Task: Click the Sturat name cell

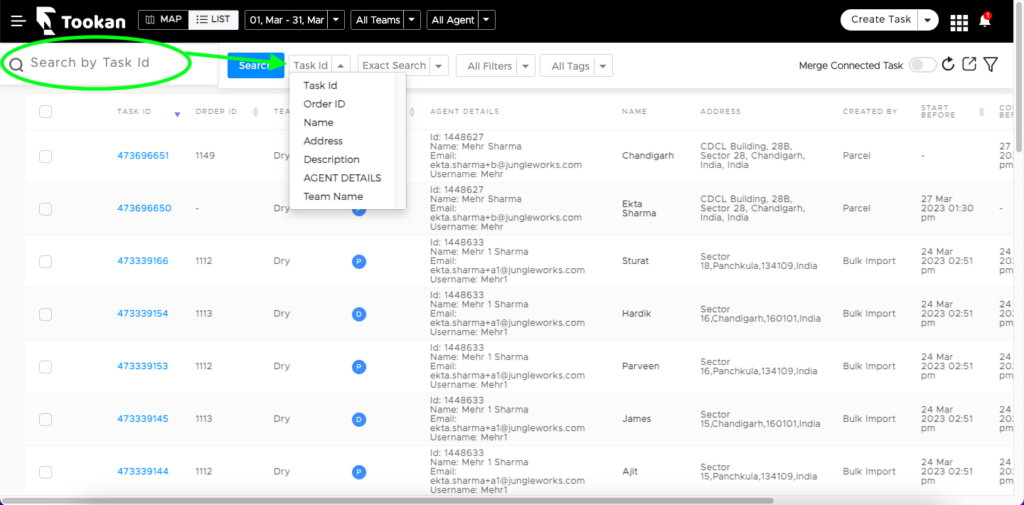Action: point(635,261)
